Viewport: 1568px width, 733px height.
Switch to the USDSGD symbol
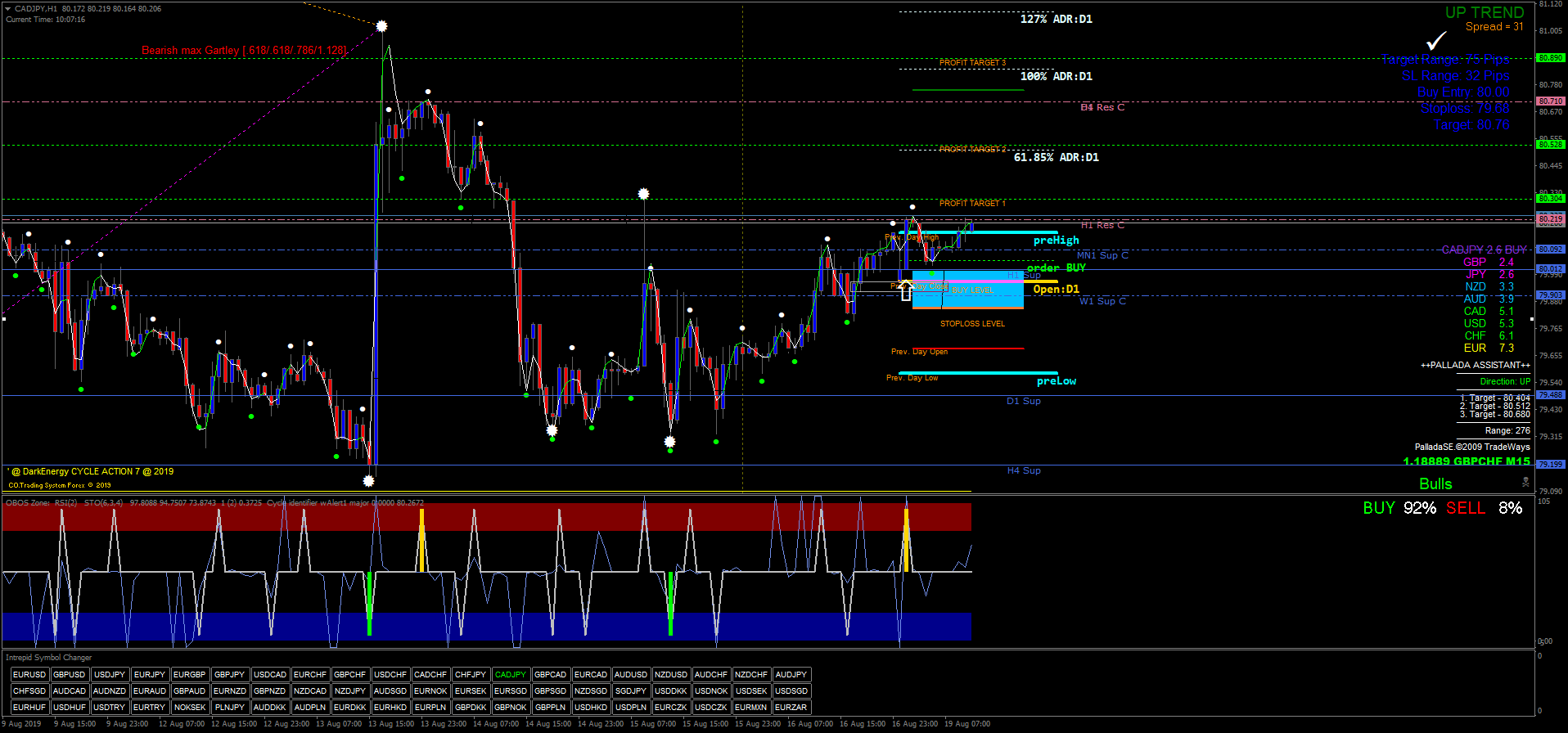(791, 691)
